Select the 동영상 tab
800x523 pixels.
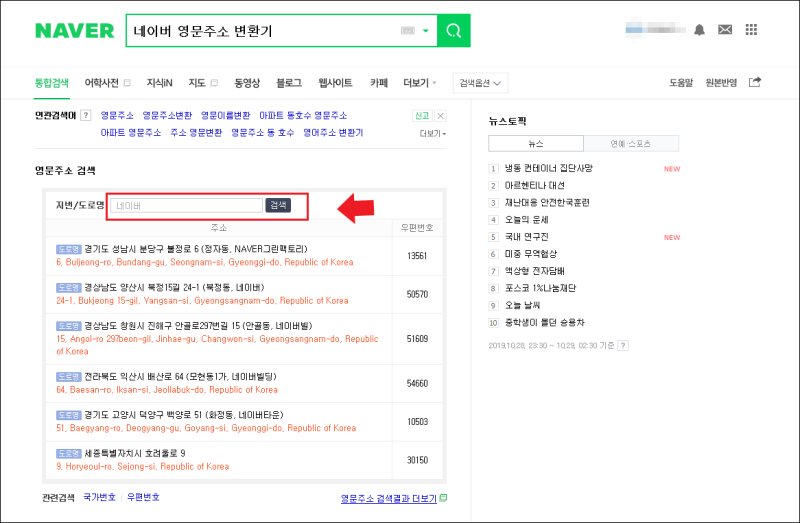click(247, 83)
